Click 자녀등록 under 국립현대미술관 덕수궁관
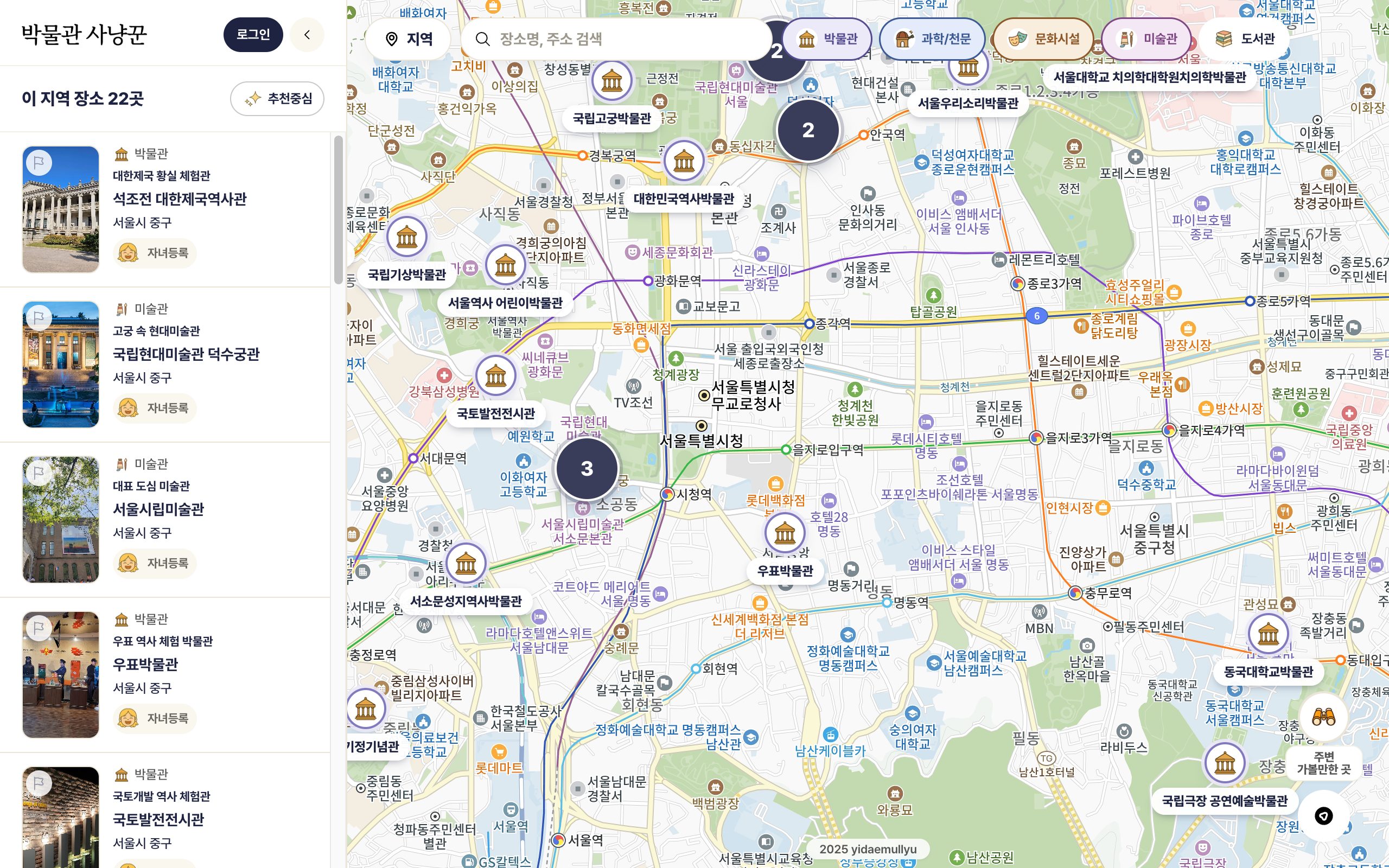The image size is (1389, 868). click(155, 408)
